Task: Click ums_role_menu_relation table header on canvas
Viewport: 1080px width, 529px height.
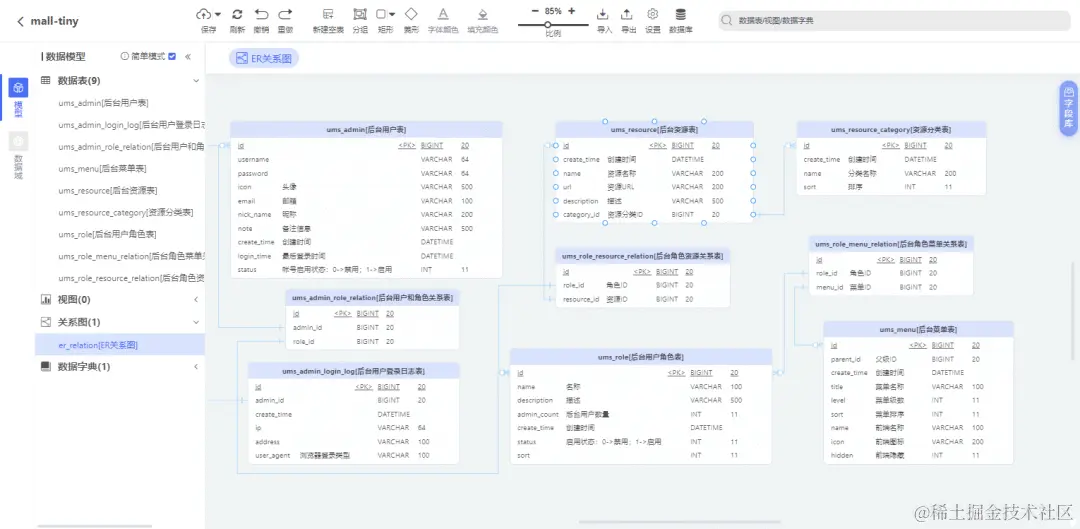Action: (891, 244)
